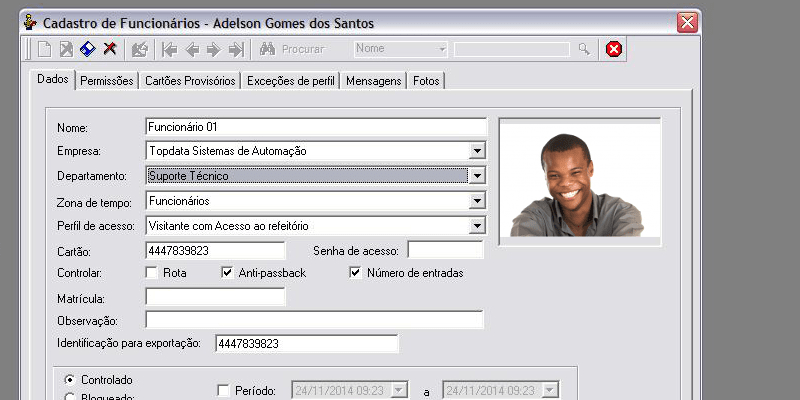Click the red circle close icon in toolbar
Image resolution: width=800 pixels, height=400 pixels.
[614, 49]
